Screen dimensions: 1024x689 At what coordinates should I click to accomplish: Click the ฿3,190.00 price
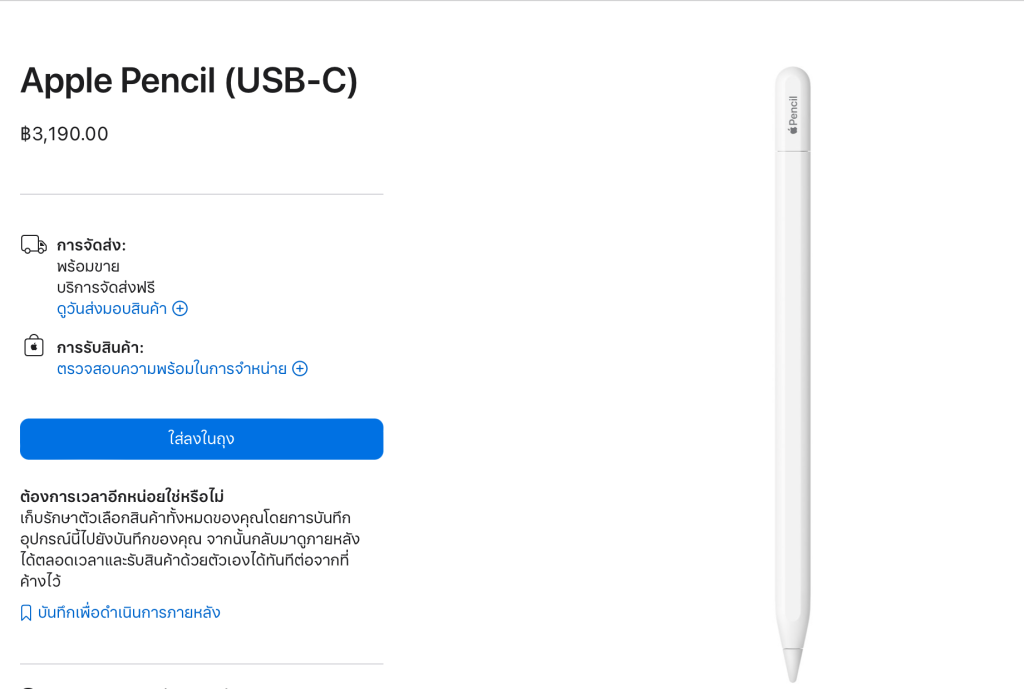tap(64, 134)
